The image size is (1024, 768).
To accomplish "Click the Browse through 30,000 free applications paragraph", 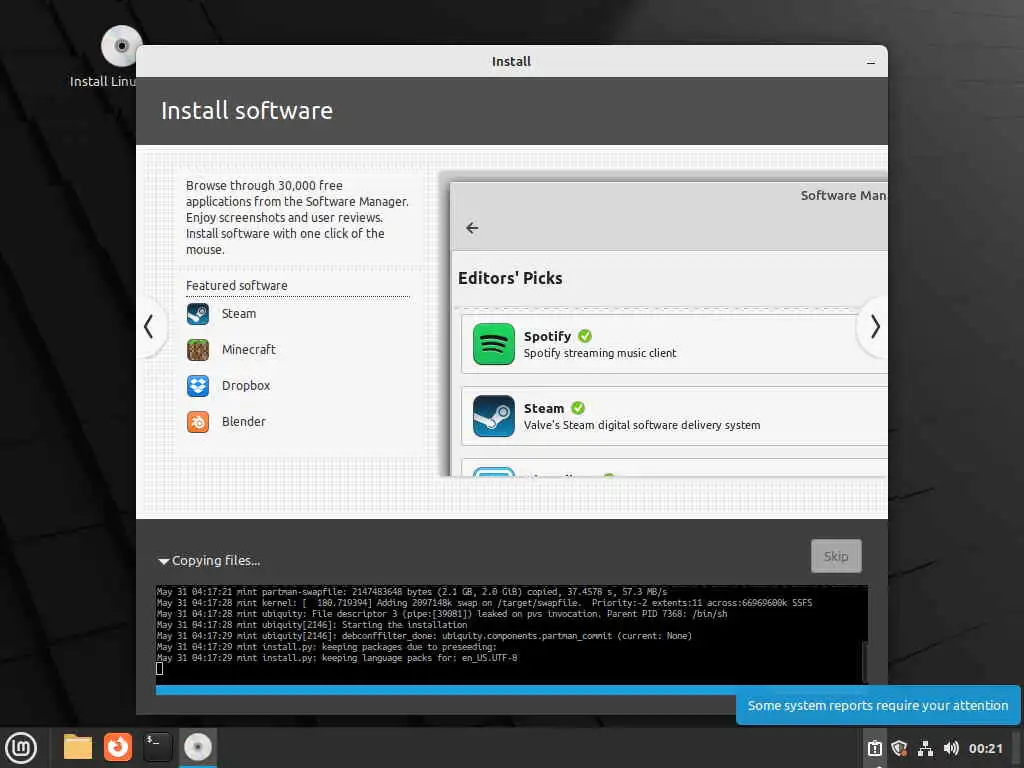I will [x=297, y=217].
